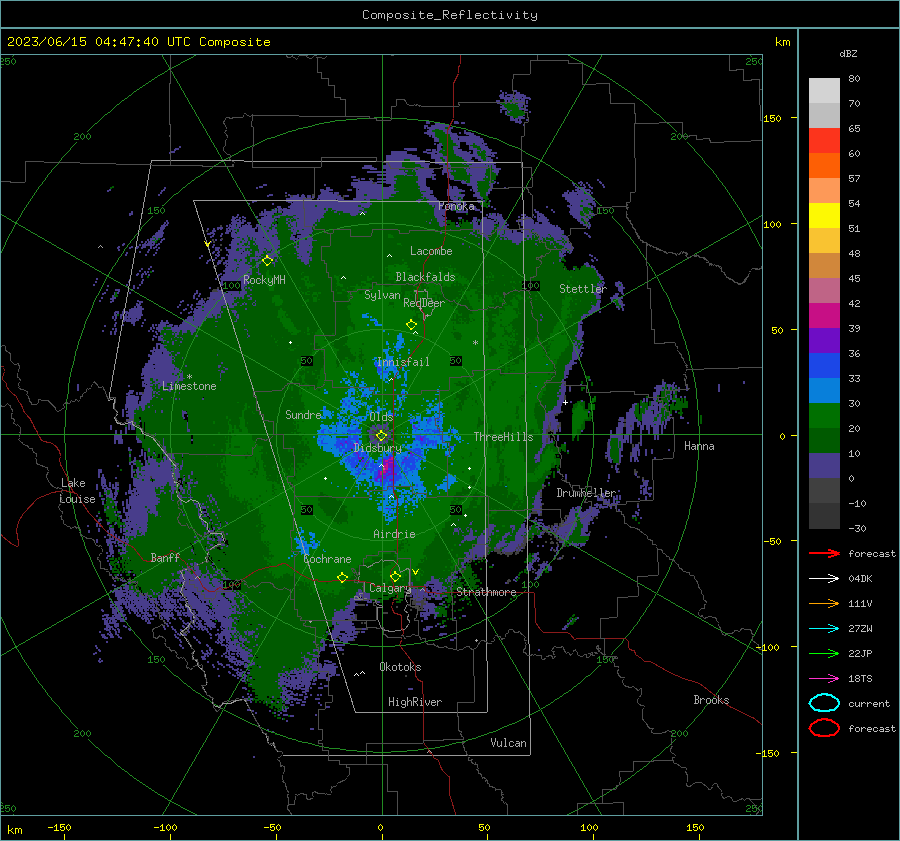The height and width of the screenshot is (841, 900).
Task: Click the dBZ legend heading
Action: [x=848, y=53]
